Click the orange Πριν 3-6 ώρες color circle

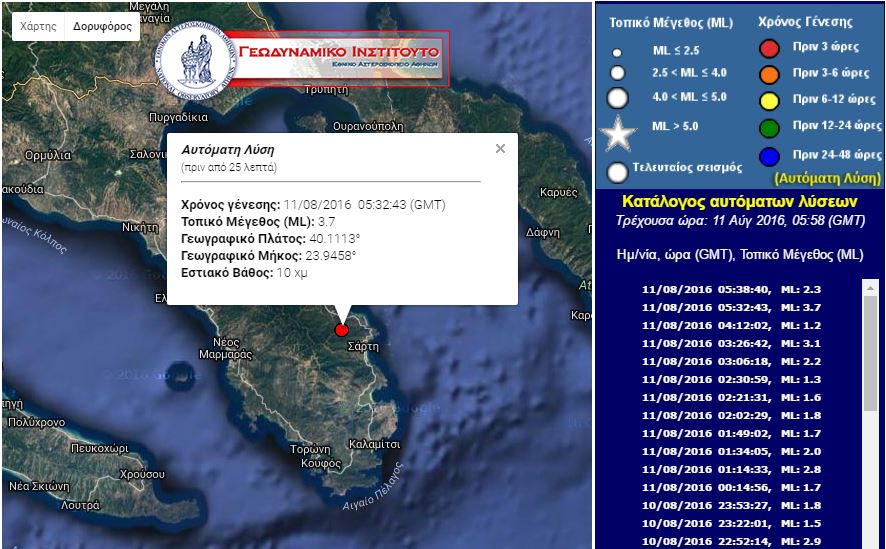coord(769,73)
